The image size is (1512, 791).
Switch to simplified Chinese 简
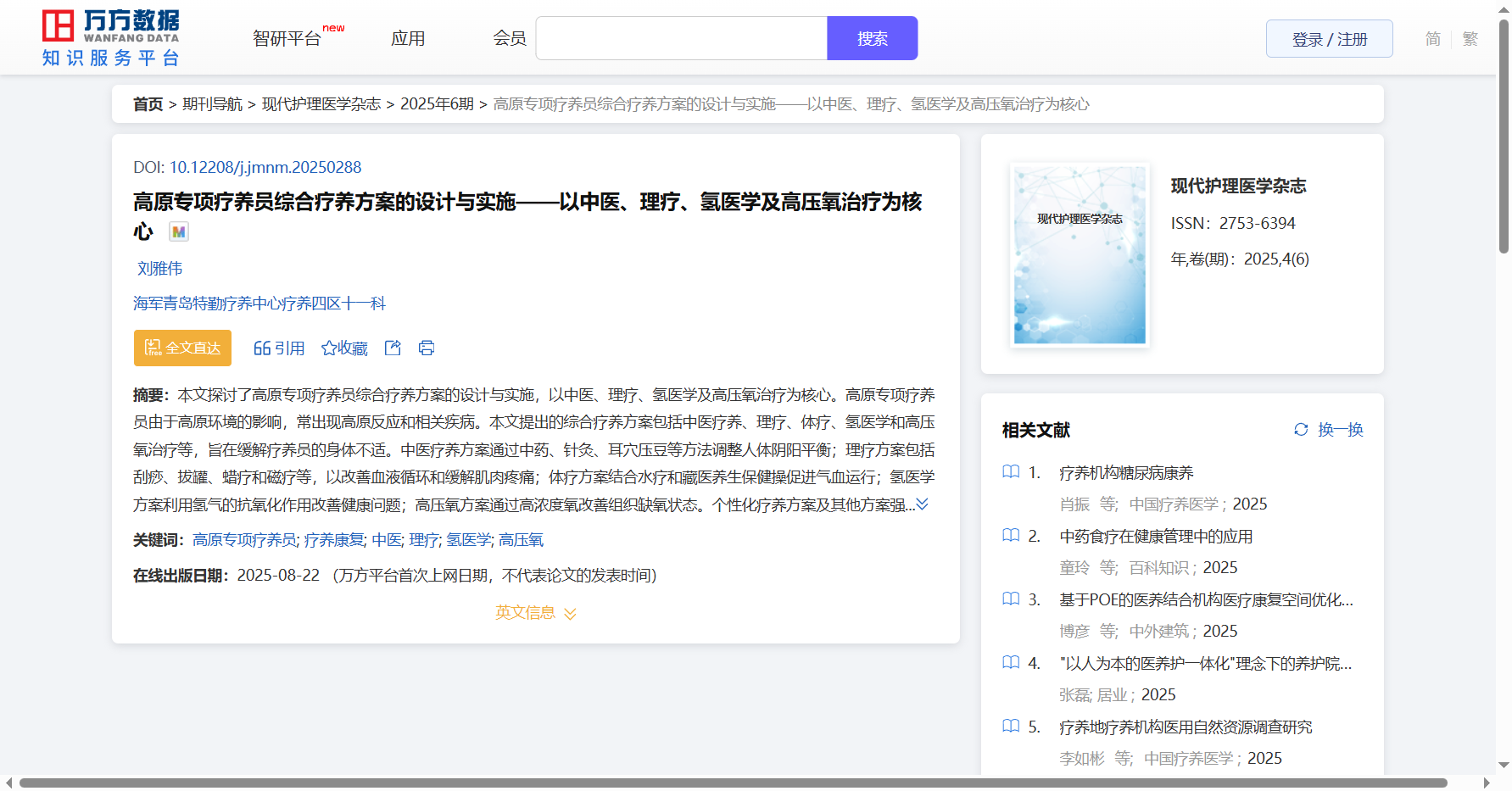(x=1432, y=39)
